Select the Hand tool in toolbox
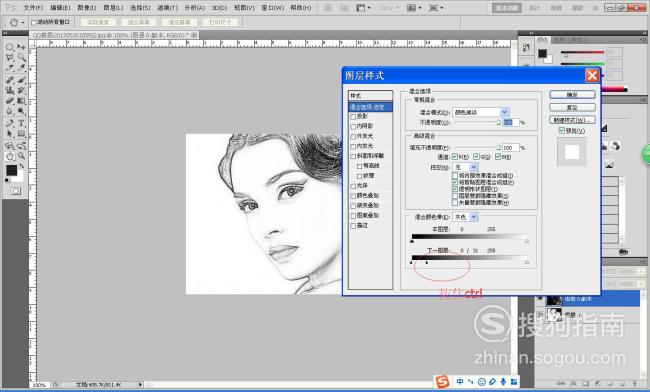This screenshot has height=392, width=650. pos(10,156)
